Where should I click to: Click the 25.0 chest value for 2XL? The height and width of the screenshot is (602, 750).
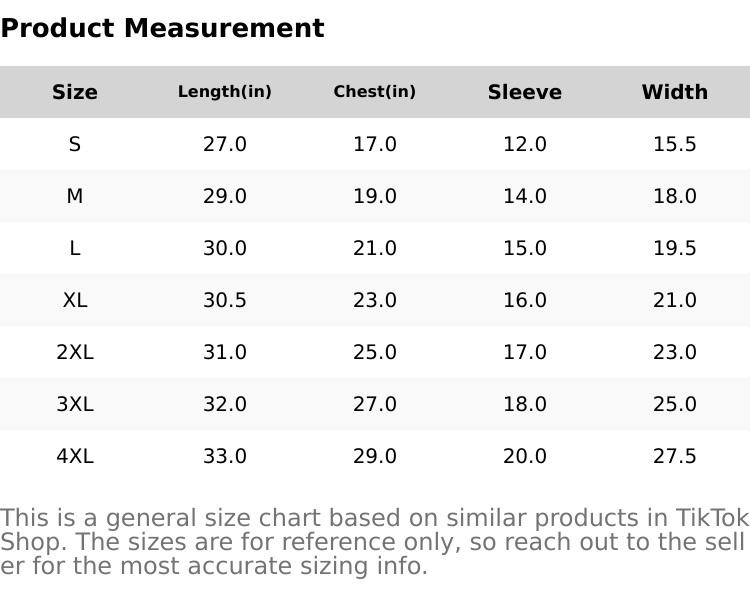point(375,352)
